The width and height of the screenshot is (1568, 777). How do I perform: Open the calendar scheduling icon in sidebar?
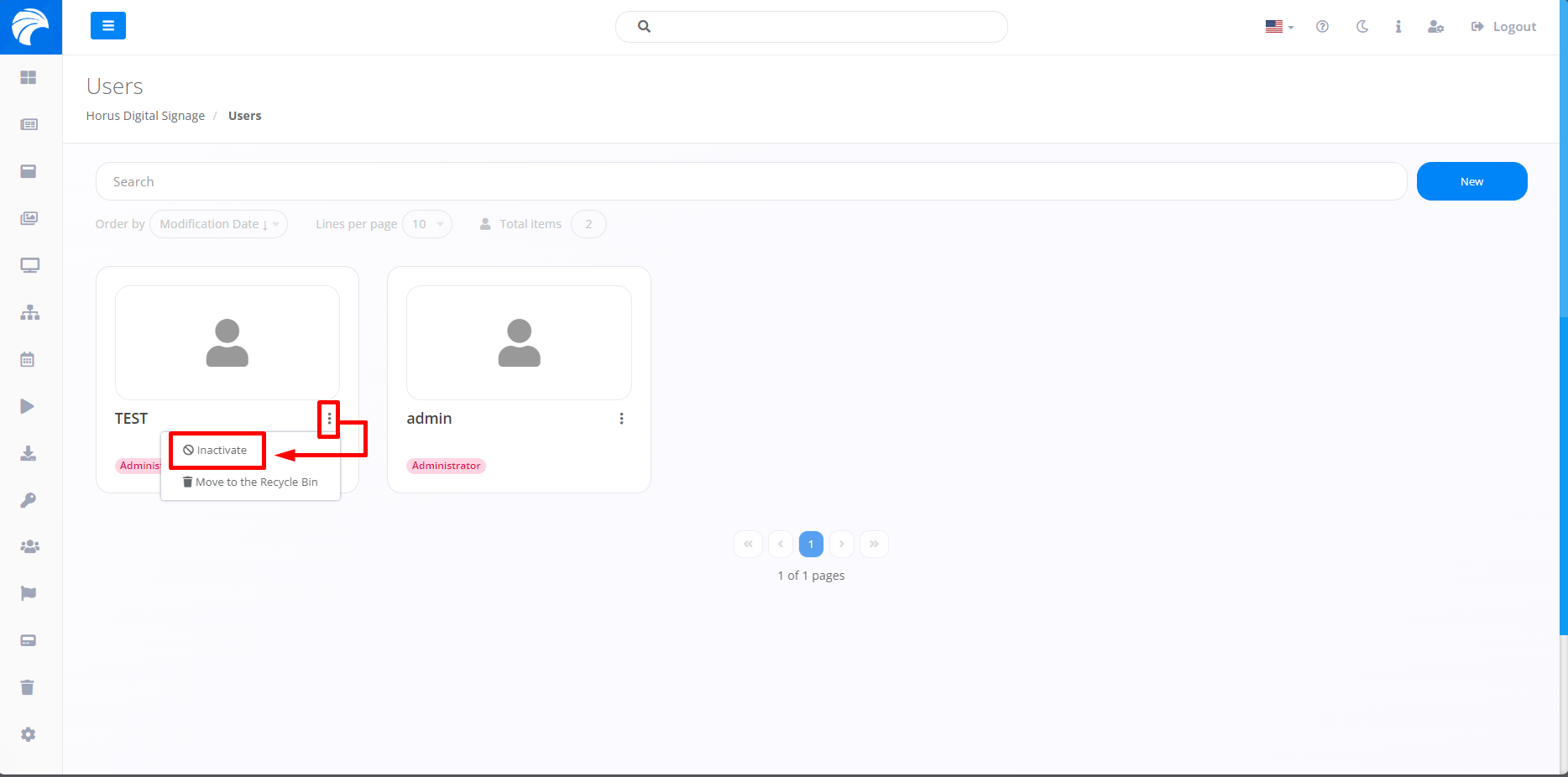point(28,358)
